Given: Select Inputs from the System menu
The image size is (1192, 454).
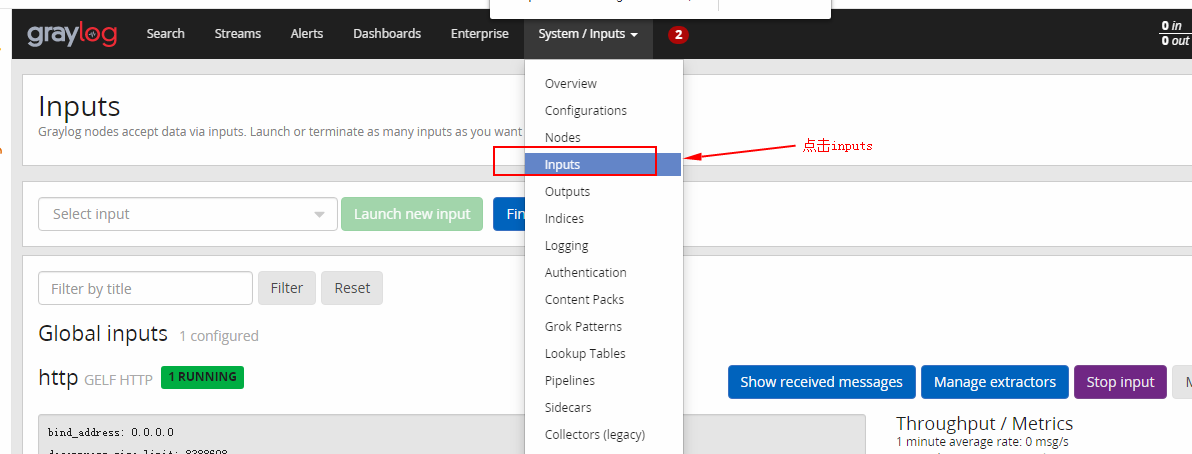Looking at the screenshot, I should click(x=563, y=165).
